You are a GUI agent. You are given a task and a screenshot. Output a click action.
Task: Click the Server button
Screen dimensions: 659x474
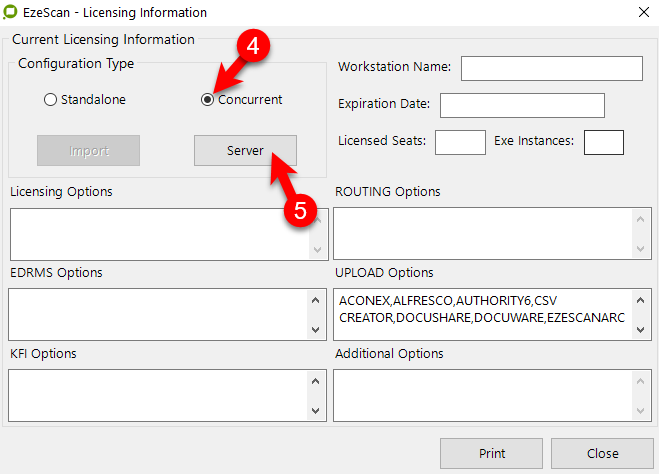point(244,151)
